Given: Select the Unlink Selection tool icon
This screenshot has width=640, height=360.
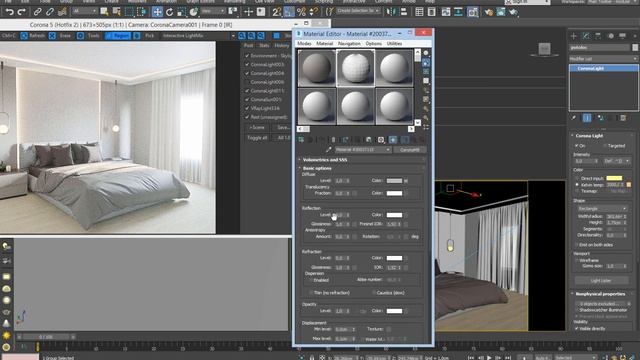Looking at the screenshot, I should [x=50, y=12].
